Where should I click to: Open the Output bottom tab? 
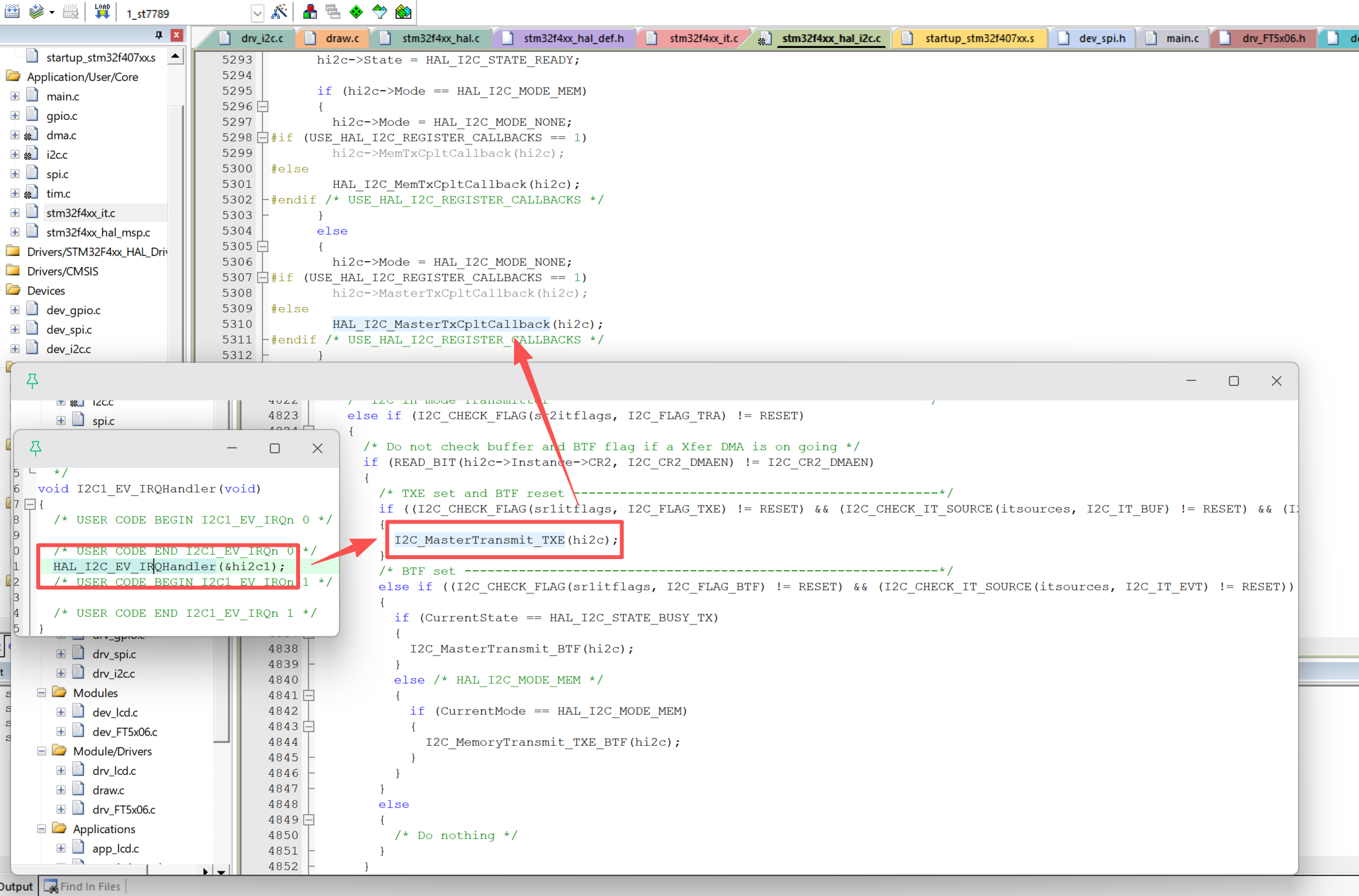click(x=17, y=886)
